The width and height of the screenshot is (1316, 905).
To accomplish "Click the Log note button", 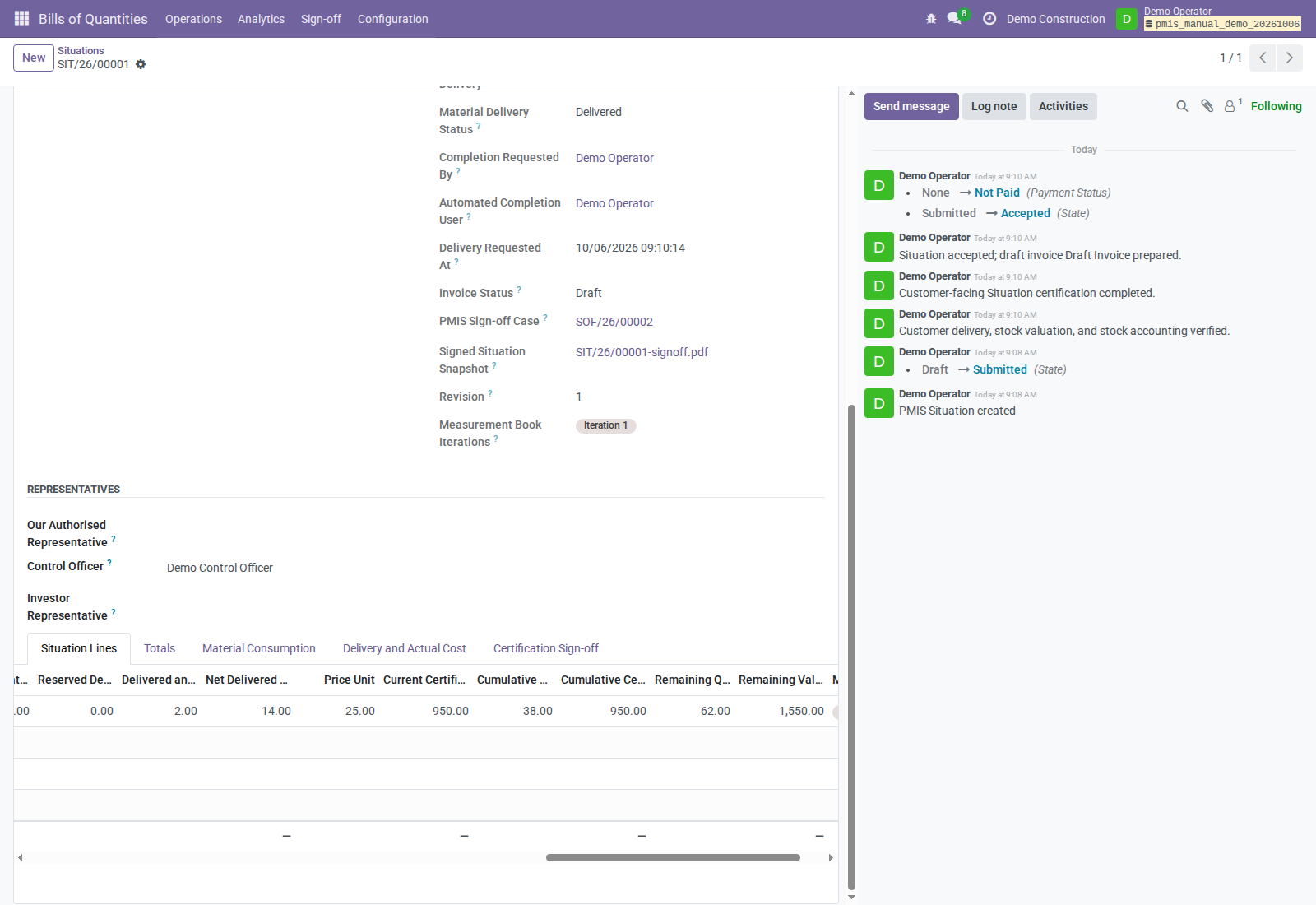I will pos(994,106).
